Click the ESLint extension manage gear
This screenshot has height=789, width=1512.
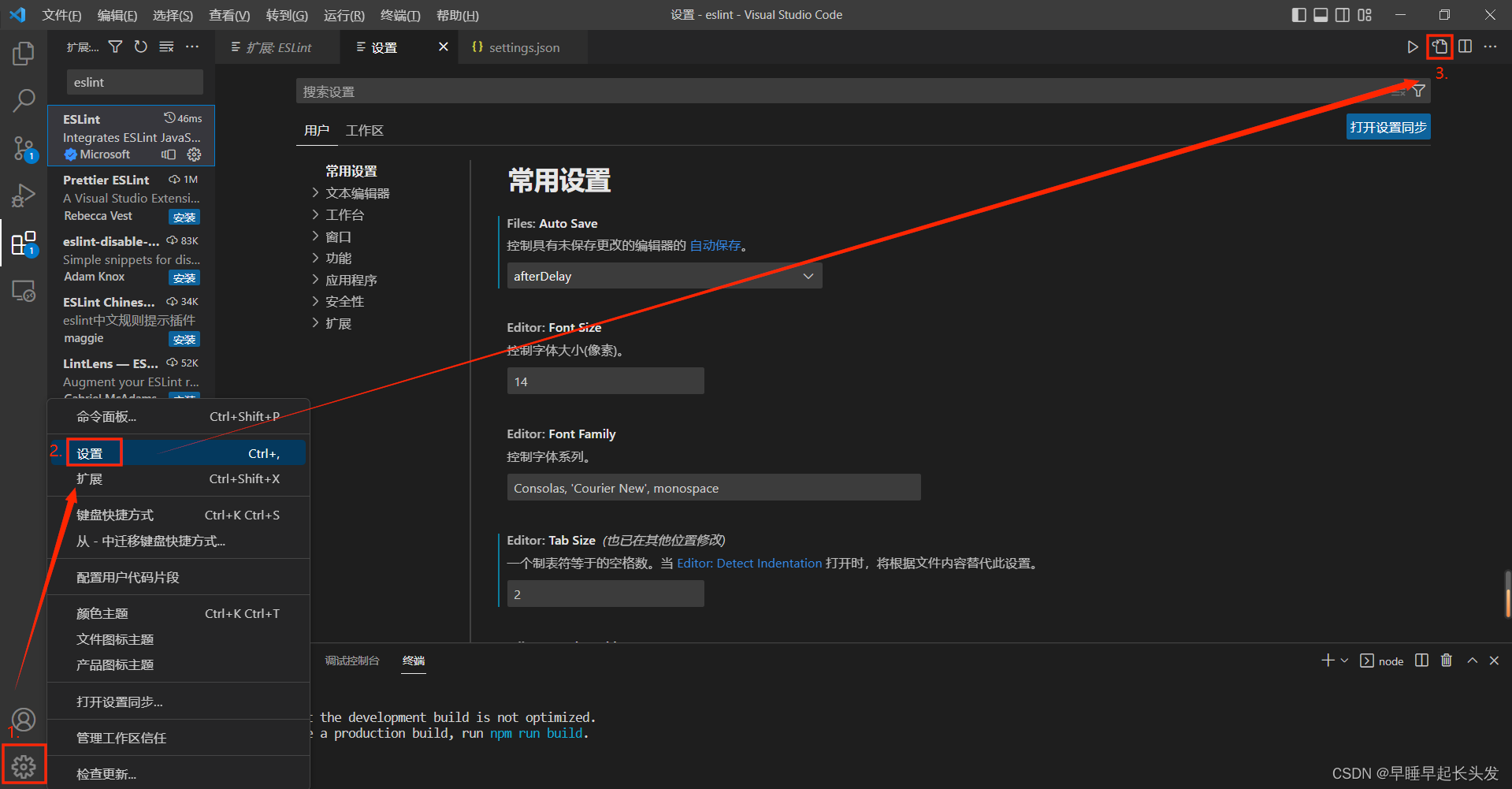coord(195,154)
